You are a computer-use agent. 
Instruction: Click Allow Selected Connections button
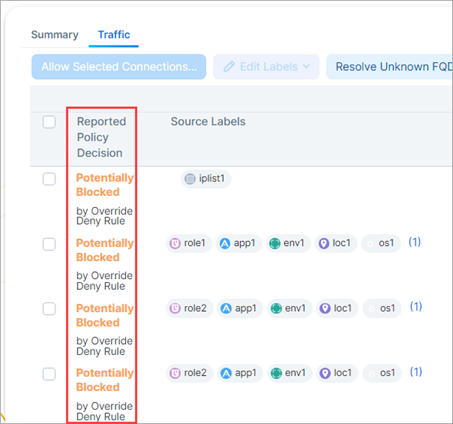point(119,67)
